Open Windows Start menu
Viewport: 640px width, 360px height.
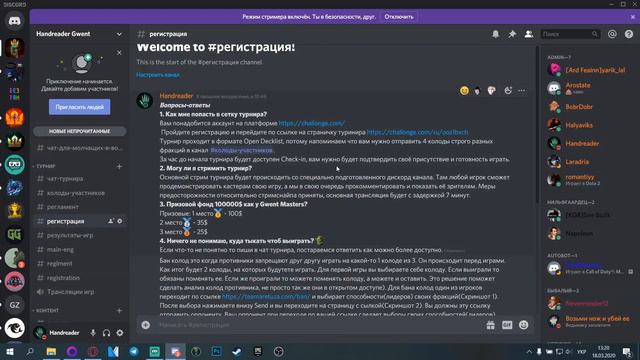pyautogui.click(x=9, y=351)
